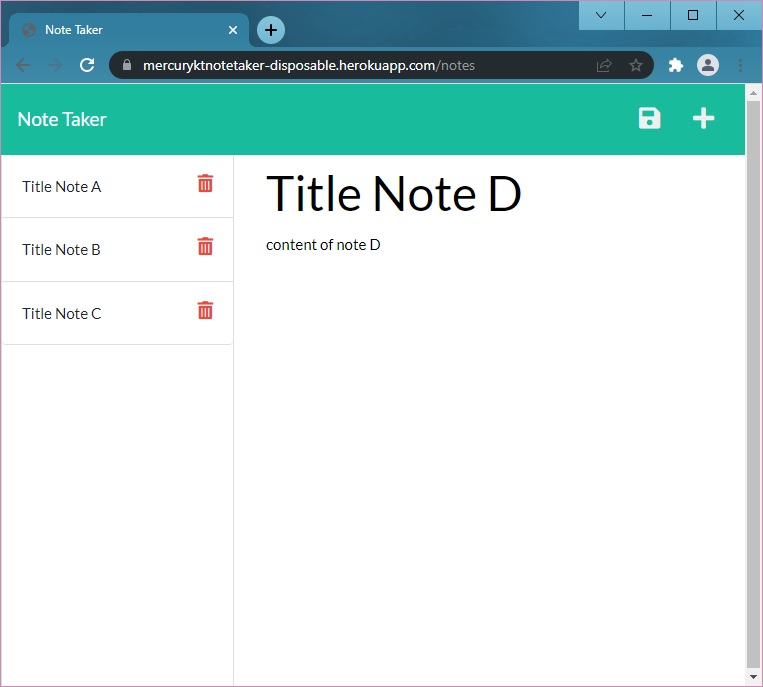This screenshot has height=687, width=763.
Task: Open Title Note A from the list
Action: (61, 187)
